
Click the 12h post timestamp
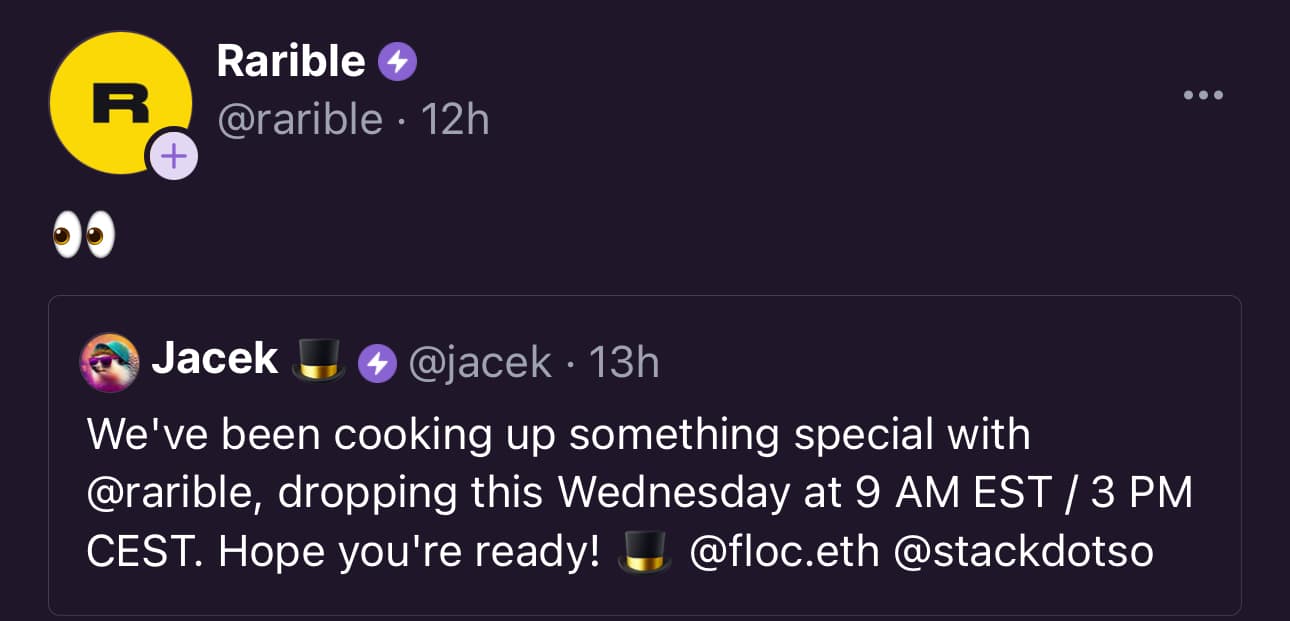point(455,120)
